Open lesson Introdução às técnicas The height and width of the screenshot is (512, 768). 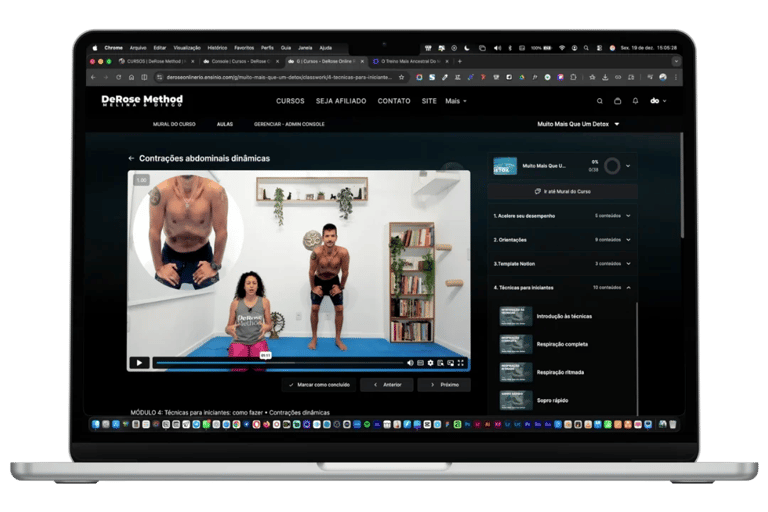point(564,316)
